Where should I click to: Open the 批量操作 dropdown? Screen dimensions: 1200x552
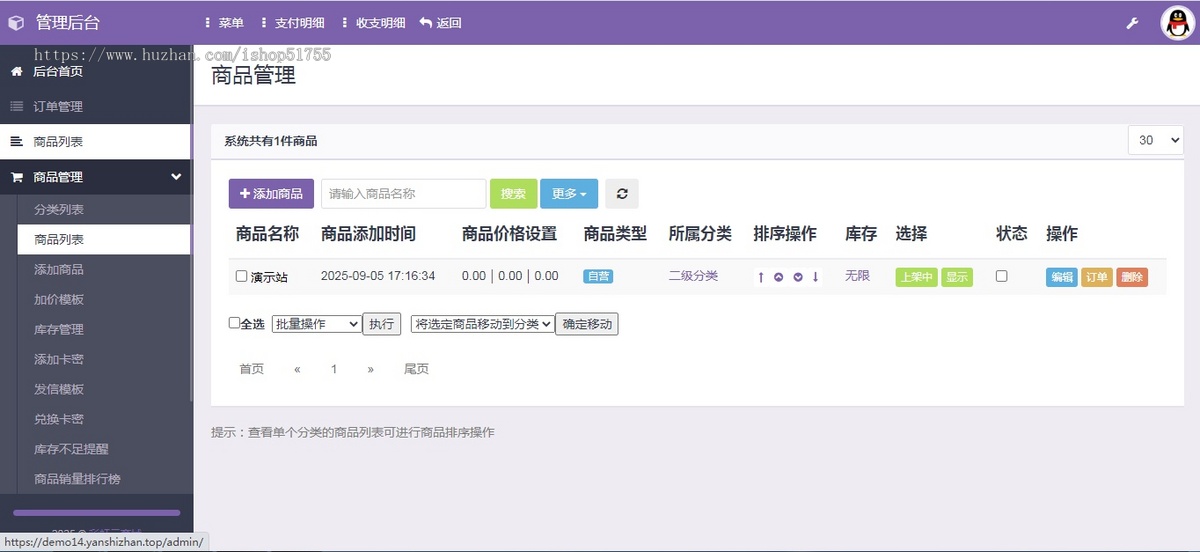tap(316, 324)
